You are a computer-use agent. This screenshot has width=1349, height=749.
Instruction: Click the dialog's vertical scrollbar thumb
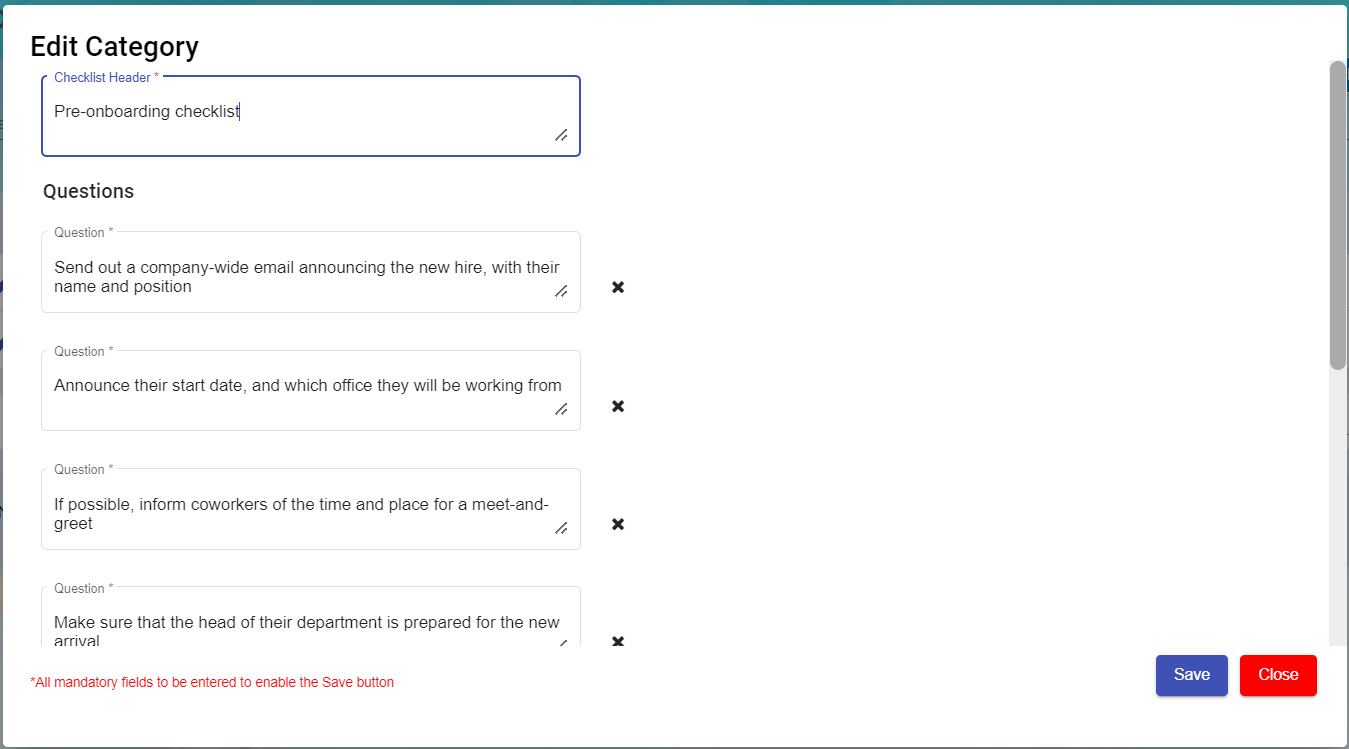coord(1337,215)
